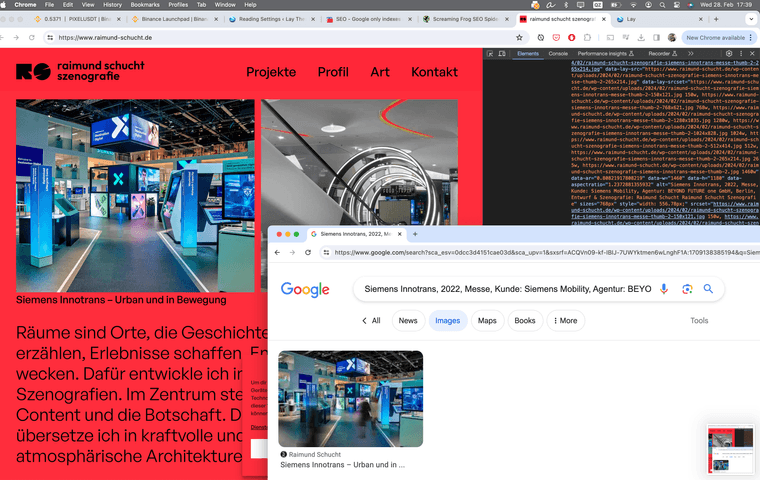Click the New Chrome available button

712,37
